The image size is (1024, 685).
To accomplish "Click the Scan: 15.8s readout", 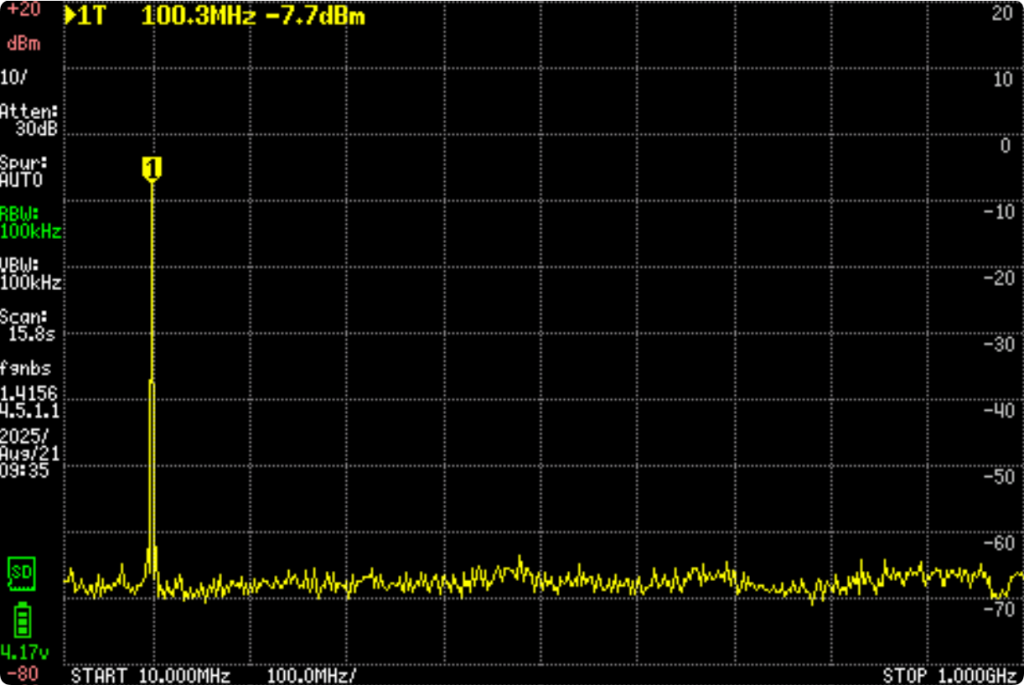I will pos(30,325).
